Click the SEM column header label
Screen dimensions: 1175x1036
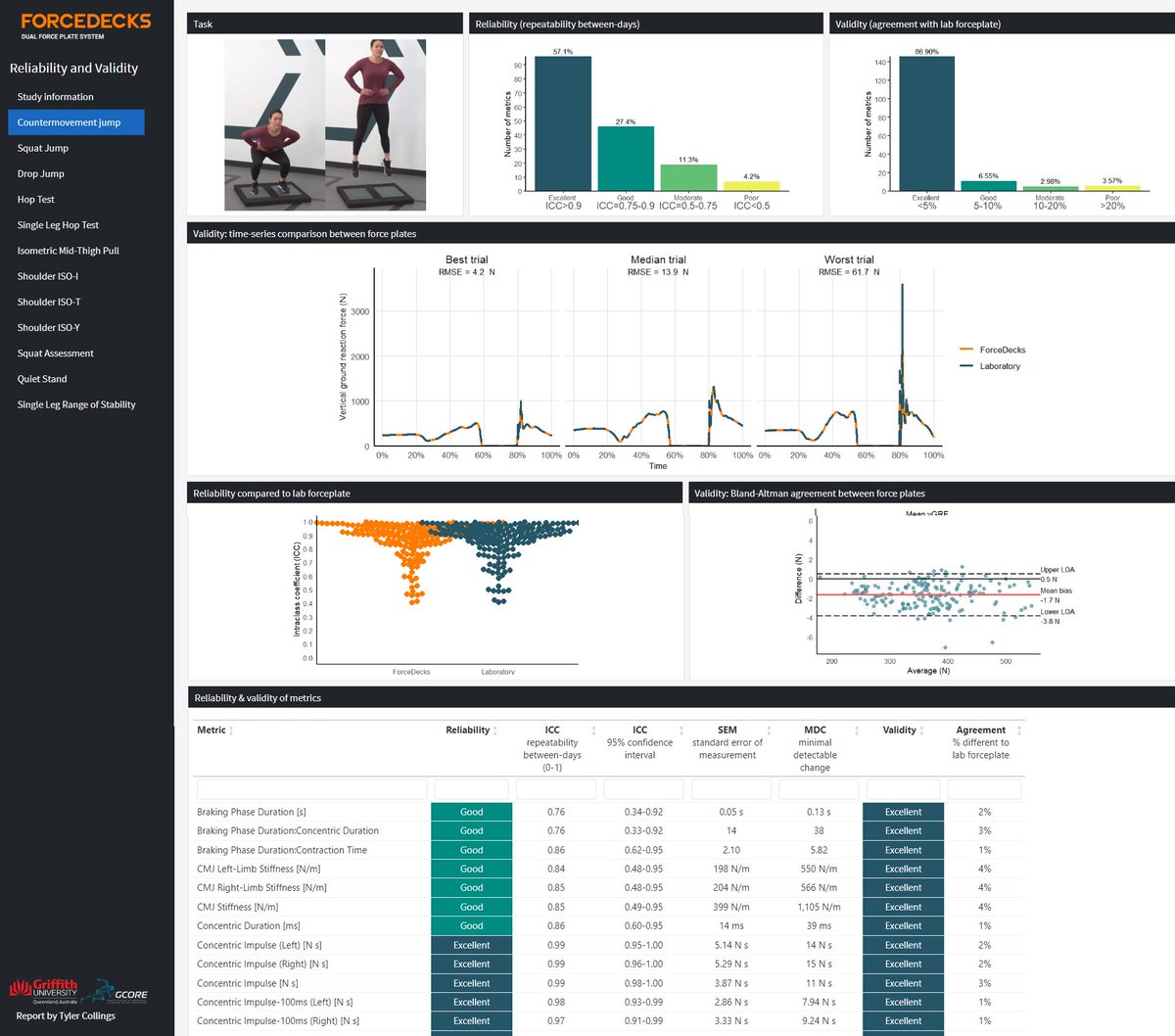[x=728, y=730]
